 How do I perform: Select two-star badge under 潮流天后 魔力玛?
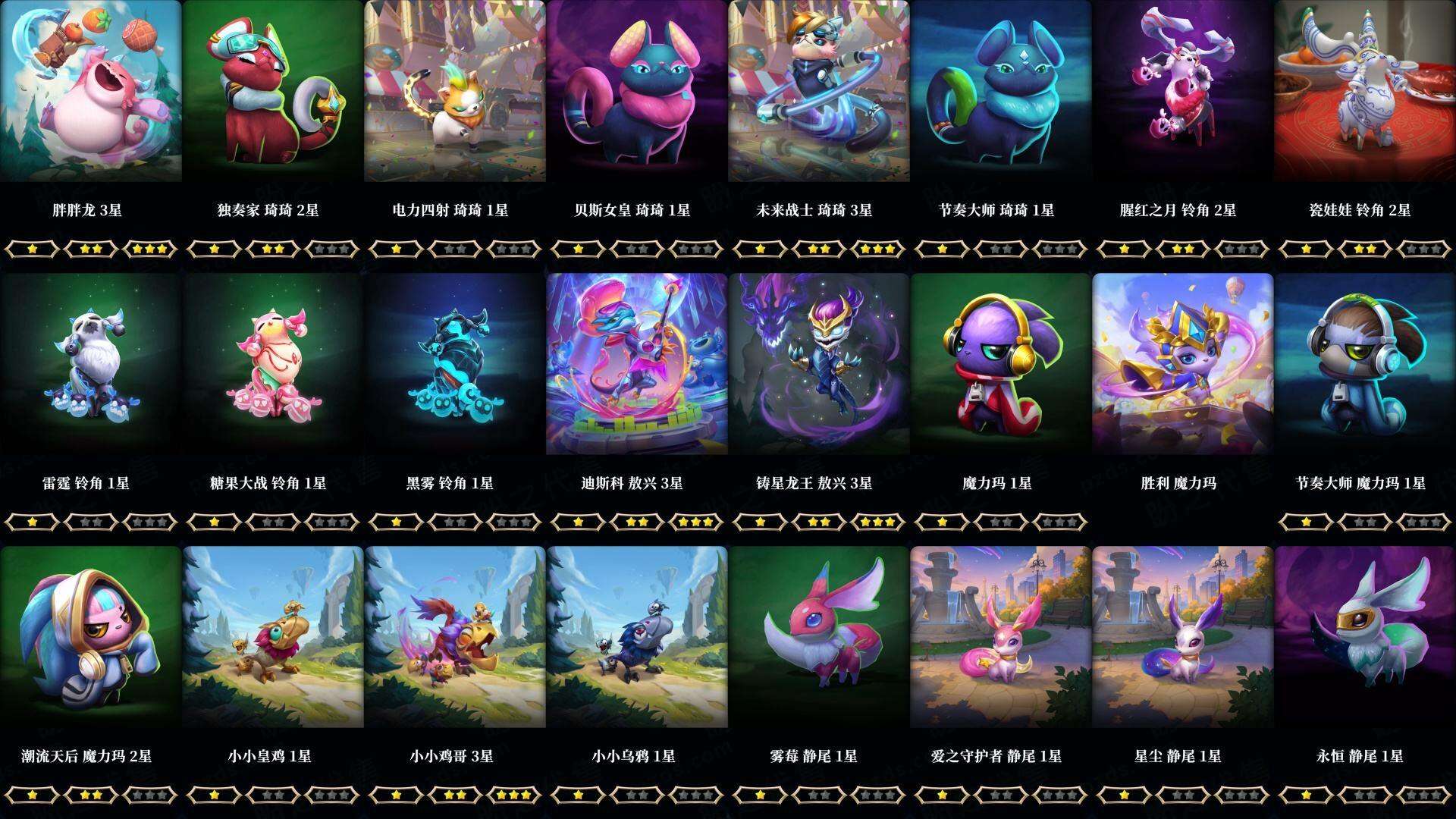tap(91, 795)
